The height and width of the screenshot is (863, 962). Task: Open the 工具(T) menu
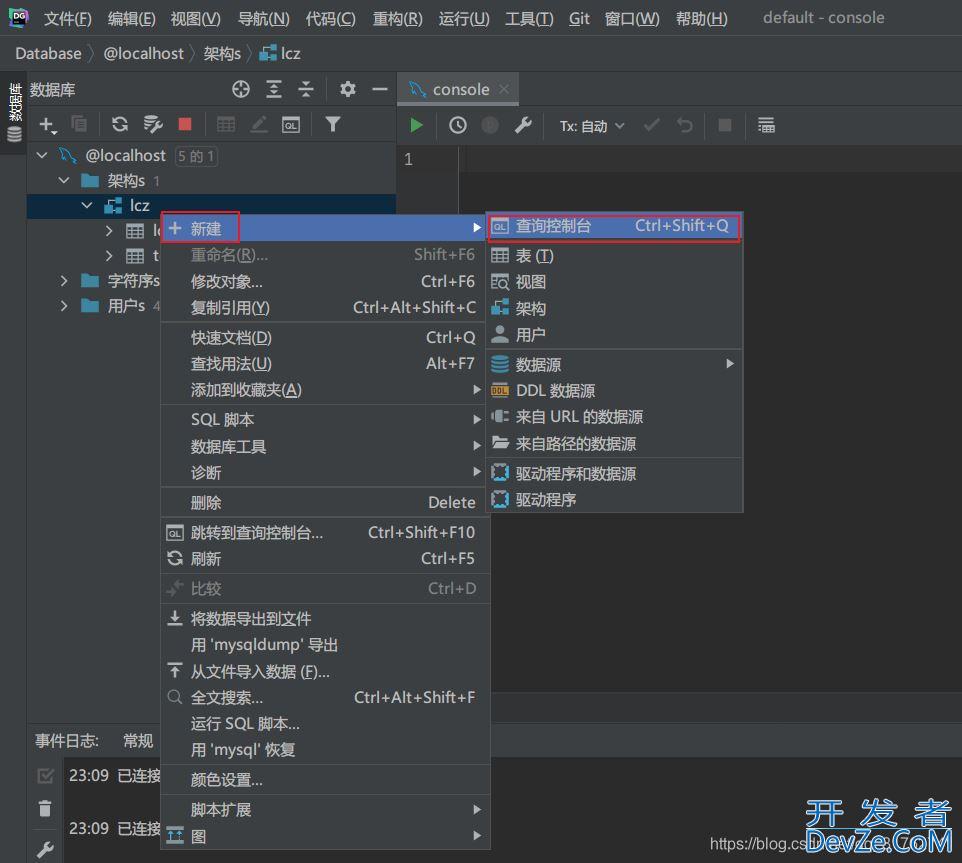(x=529, y=19)
